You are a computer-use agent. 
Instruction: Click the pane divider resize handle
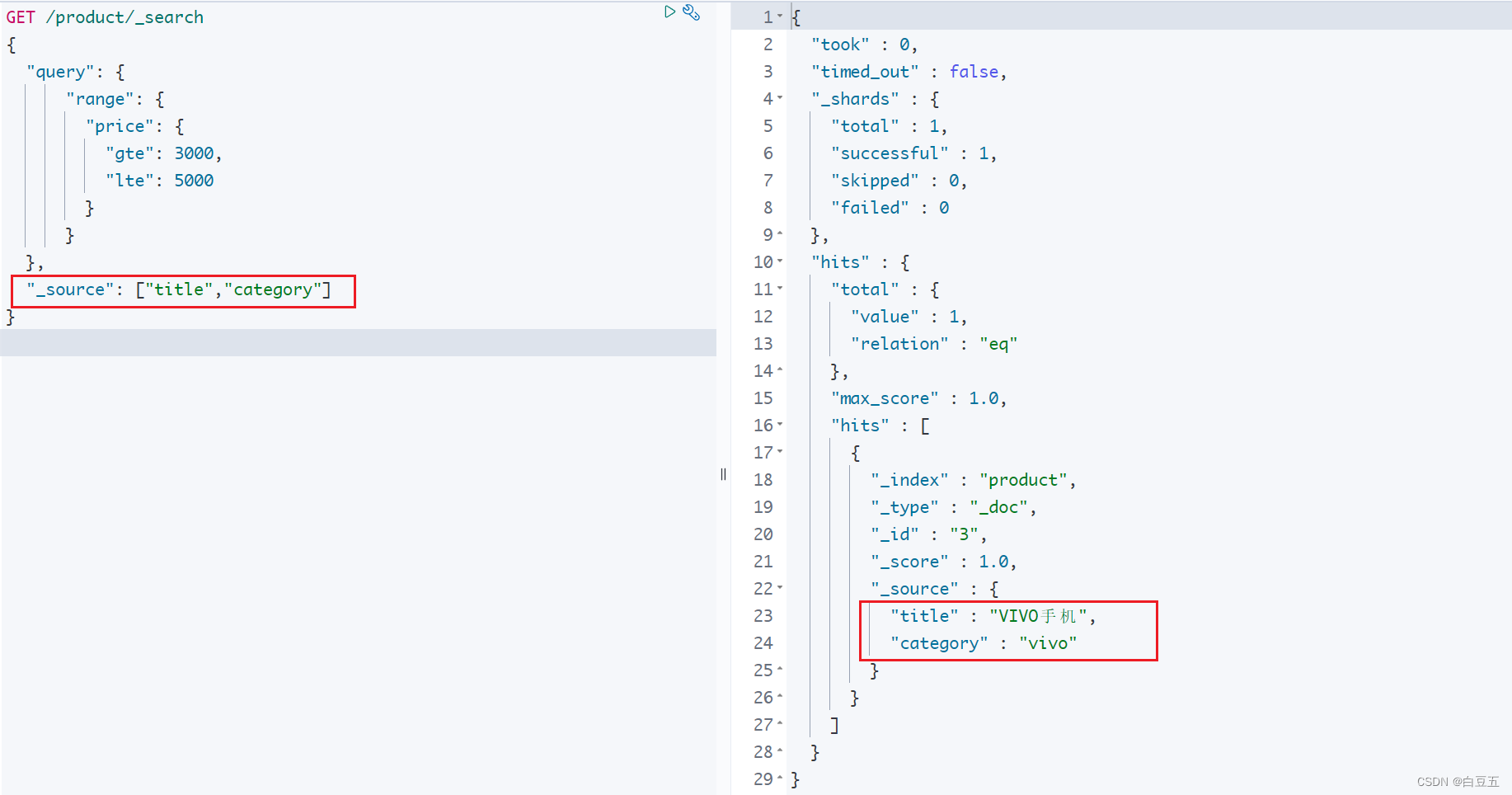pyautogui.click(x=723, y=474)
